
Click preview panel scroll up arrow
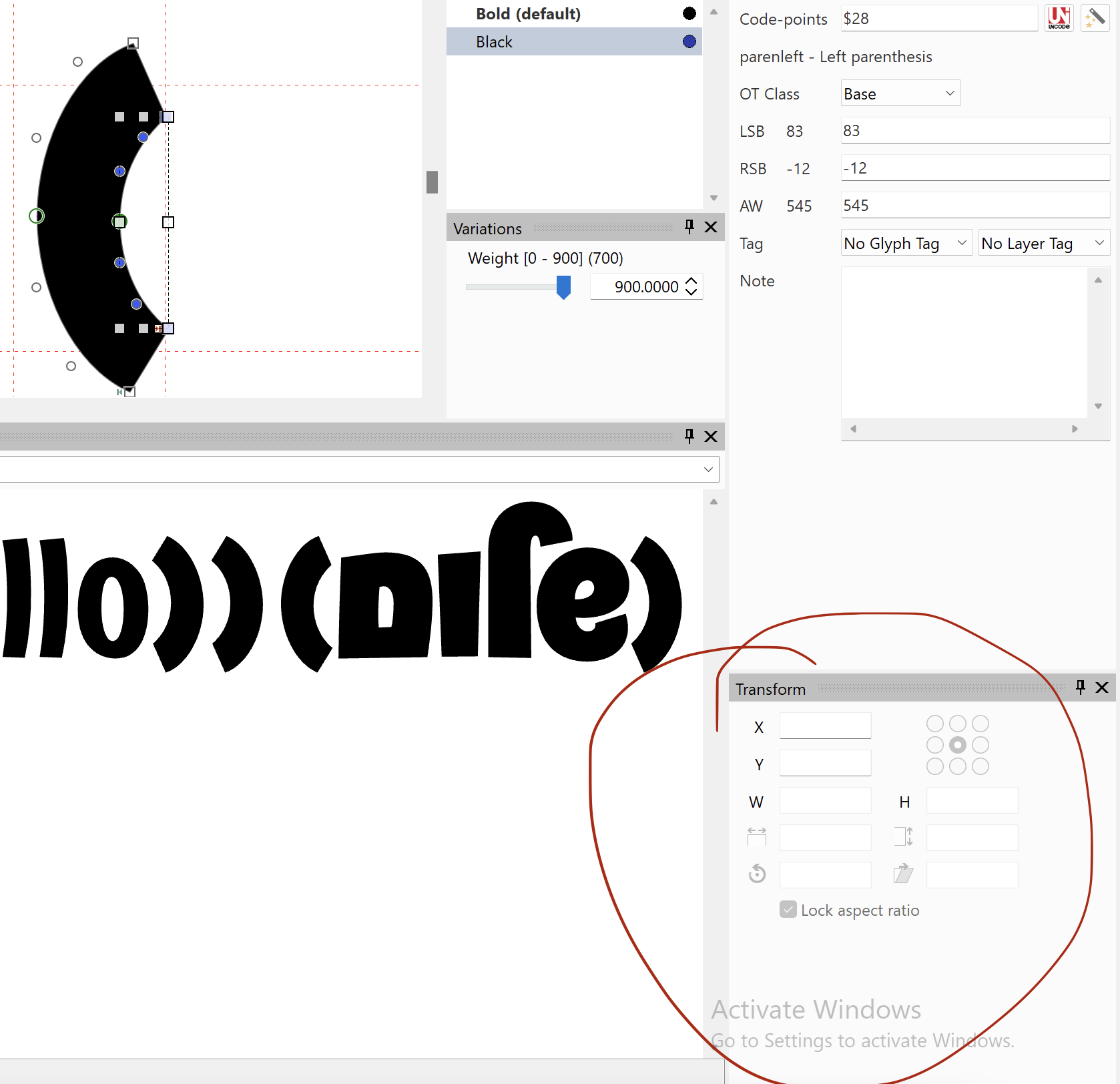click(714, 501)
